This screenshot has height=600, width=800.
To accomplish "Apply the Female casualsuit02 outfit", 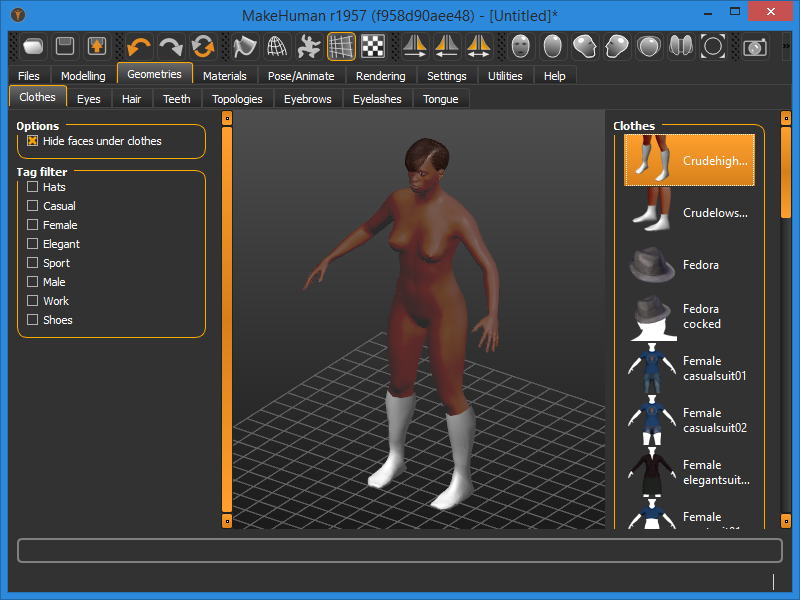I will (689, 420).
